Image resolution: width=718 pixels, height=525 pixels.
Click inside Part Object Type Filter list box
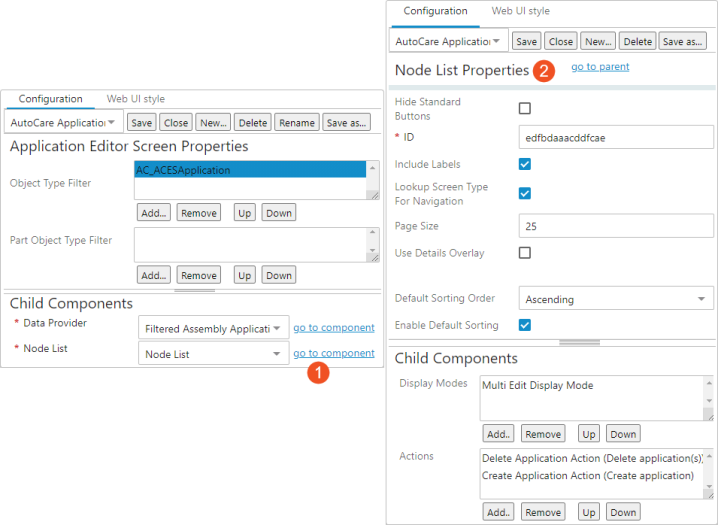tap(250, 245)
